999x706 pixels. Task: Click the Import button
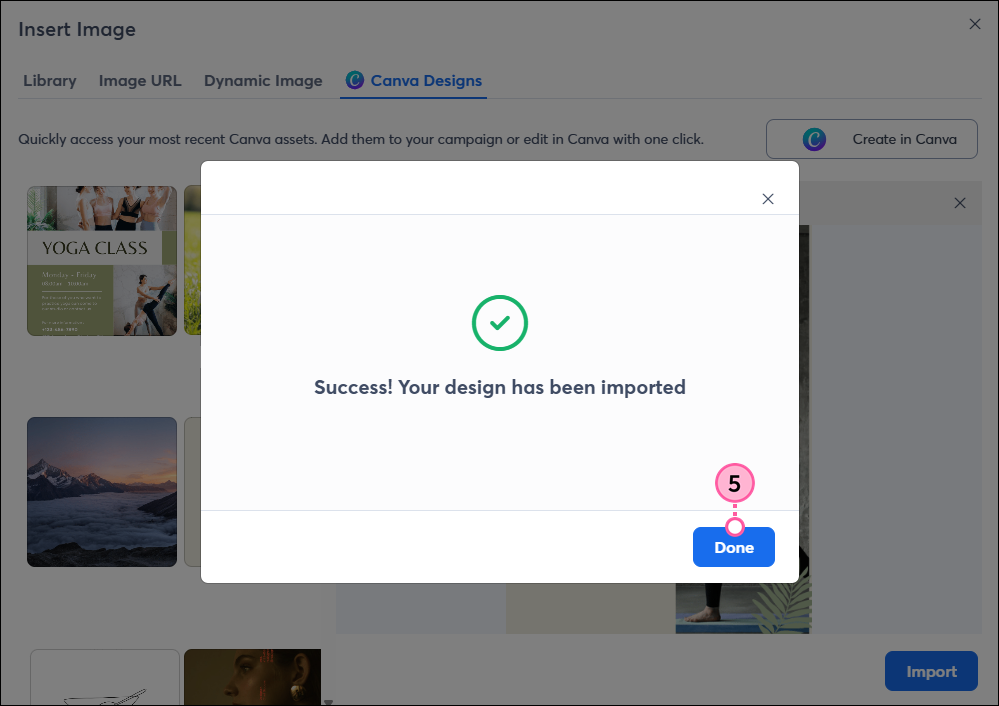coord(931,671)
